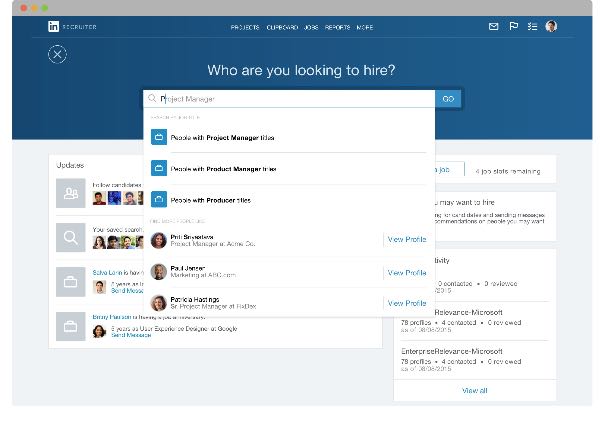Click the GO search button

point(448,99)
